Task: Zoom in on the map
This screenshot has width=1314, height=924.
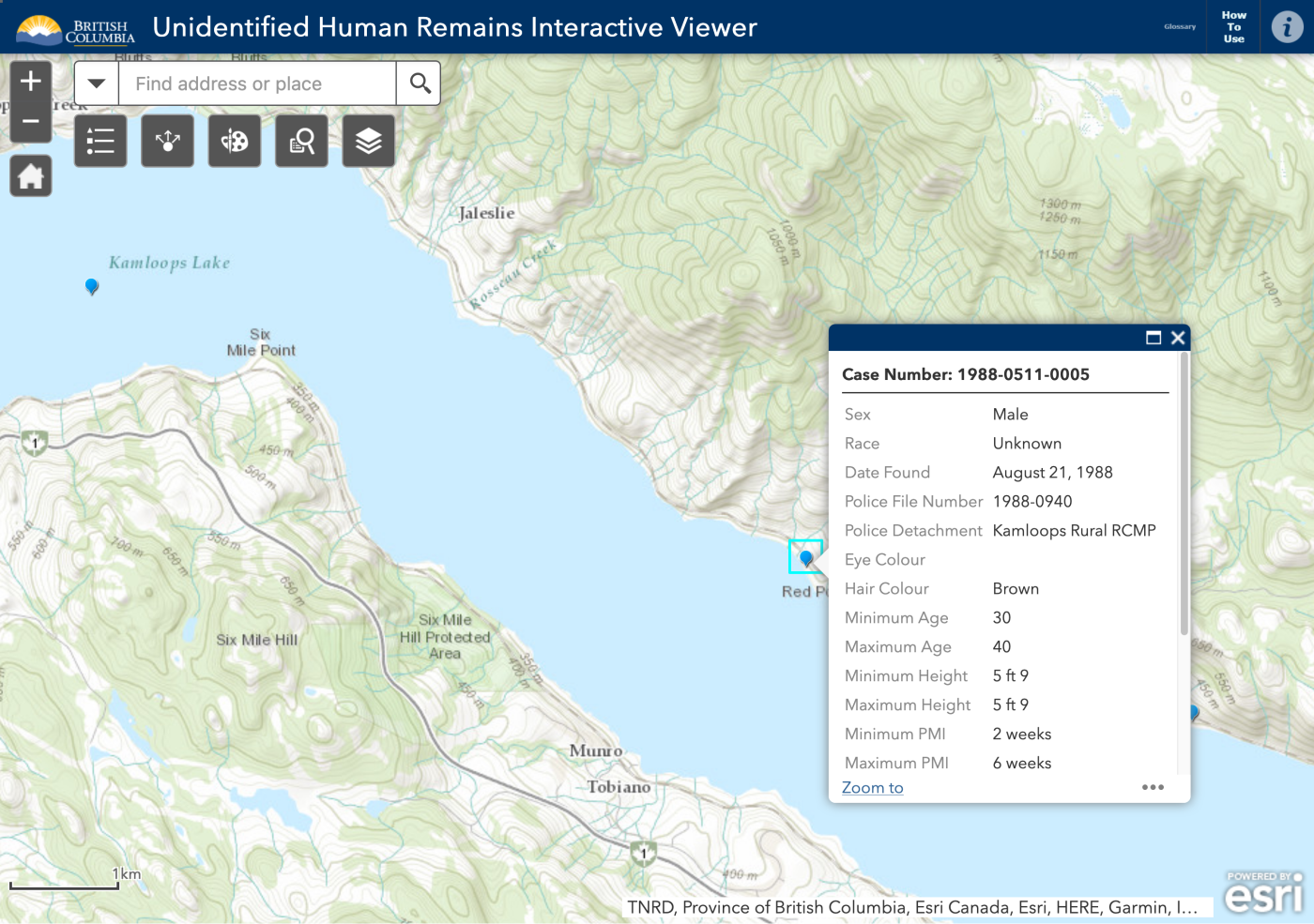Action: pos(31,81)
